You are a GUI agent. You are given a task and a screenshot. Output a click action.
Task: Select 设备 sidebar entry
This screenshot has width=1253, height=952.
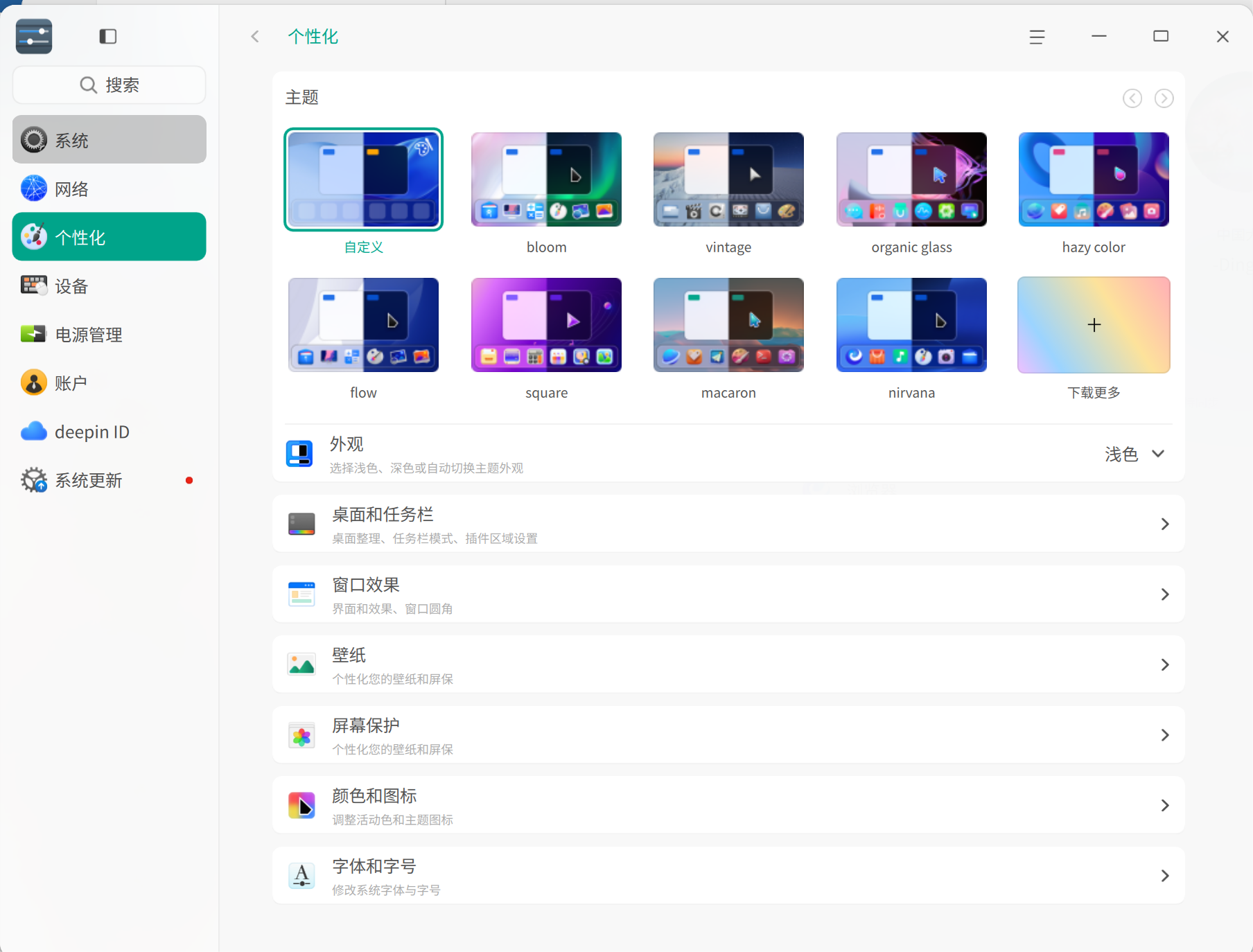click(x=109, y=285)
